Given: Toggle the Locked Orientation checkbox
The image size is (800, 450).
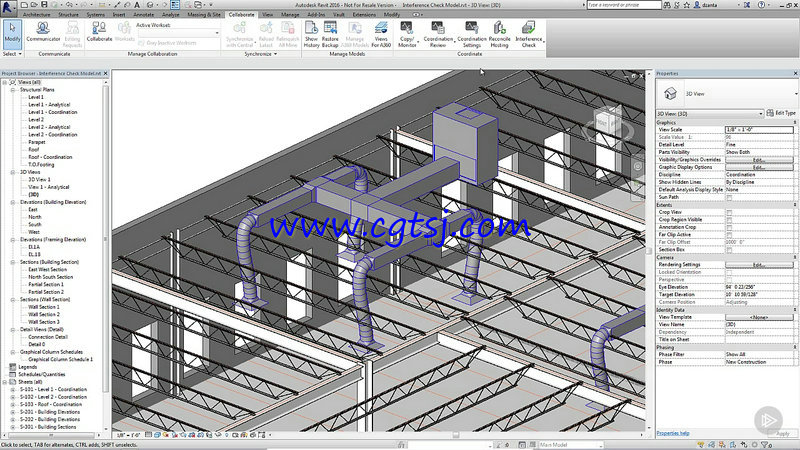Looking at the screenshot, I should (729, 272).
